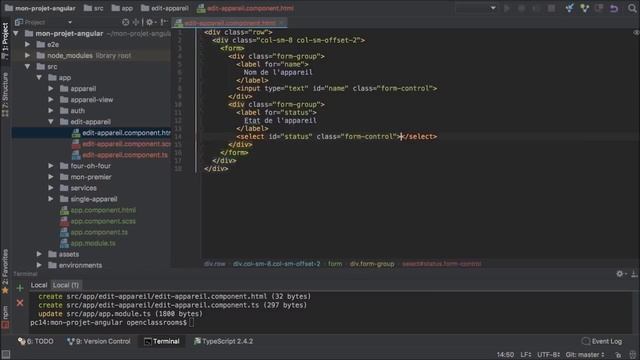This screenshot has width=640, height=360.
Task: Click collapse all icon in Project panel
Action: pyautogui.click(x=136, y=22)
